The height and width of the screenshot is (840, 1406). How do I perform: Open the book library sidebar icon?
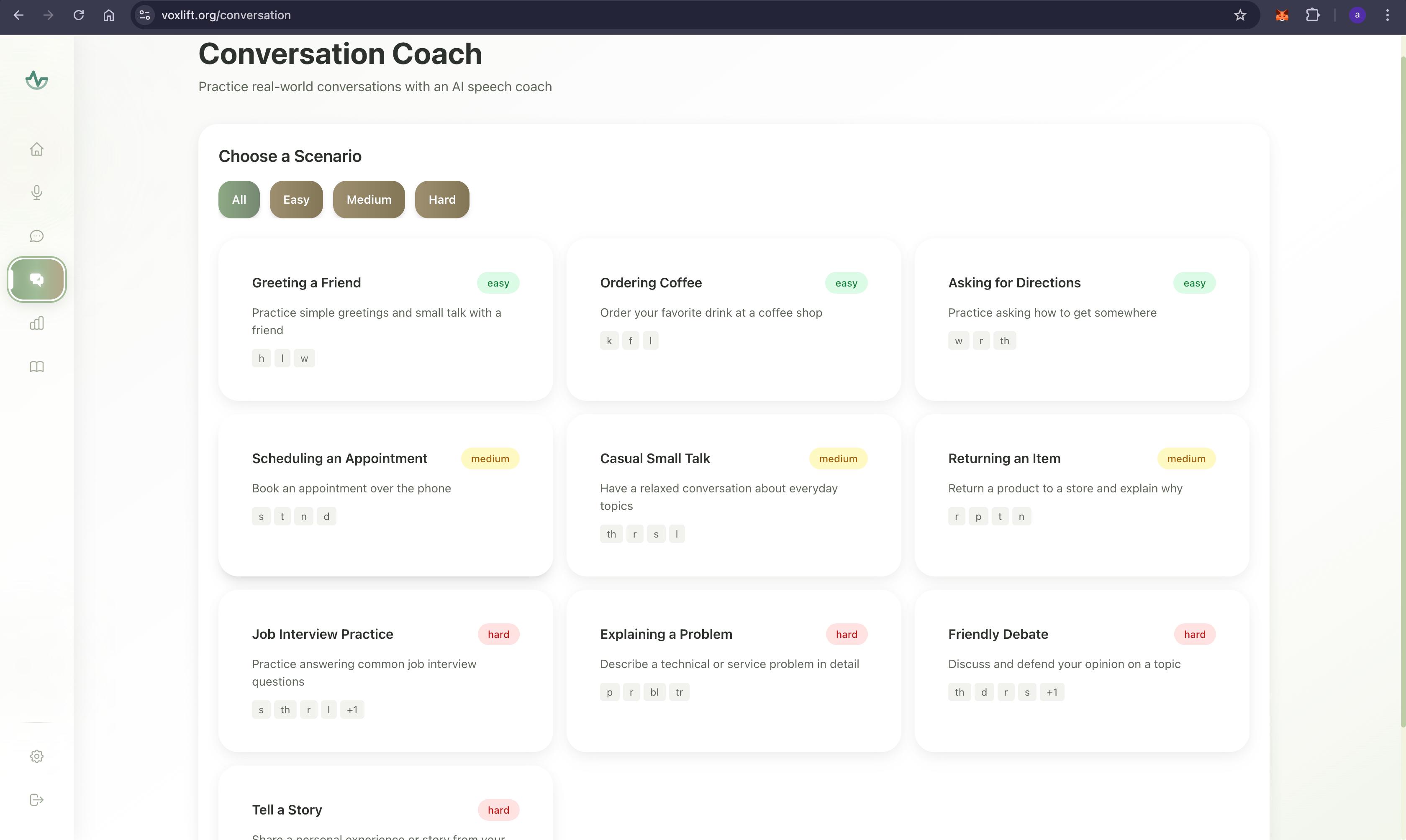[37, 367]
